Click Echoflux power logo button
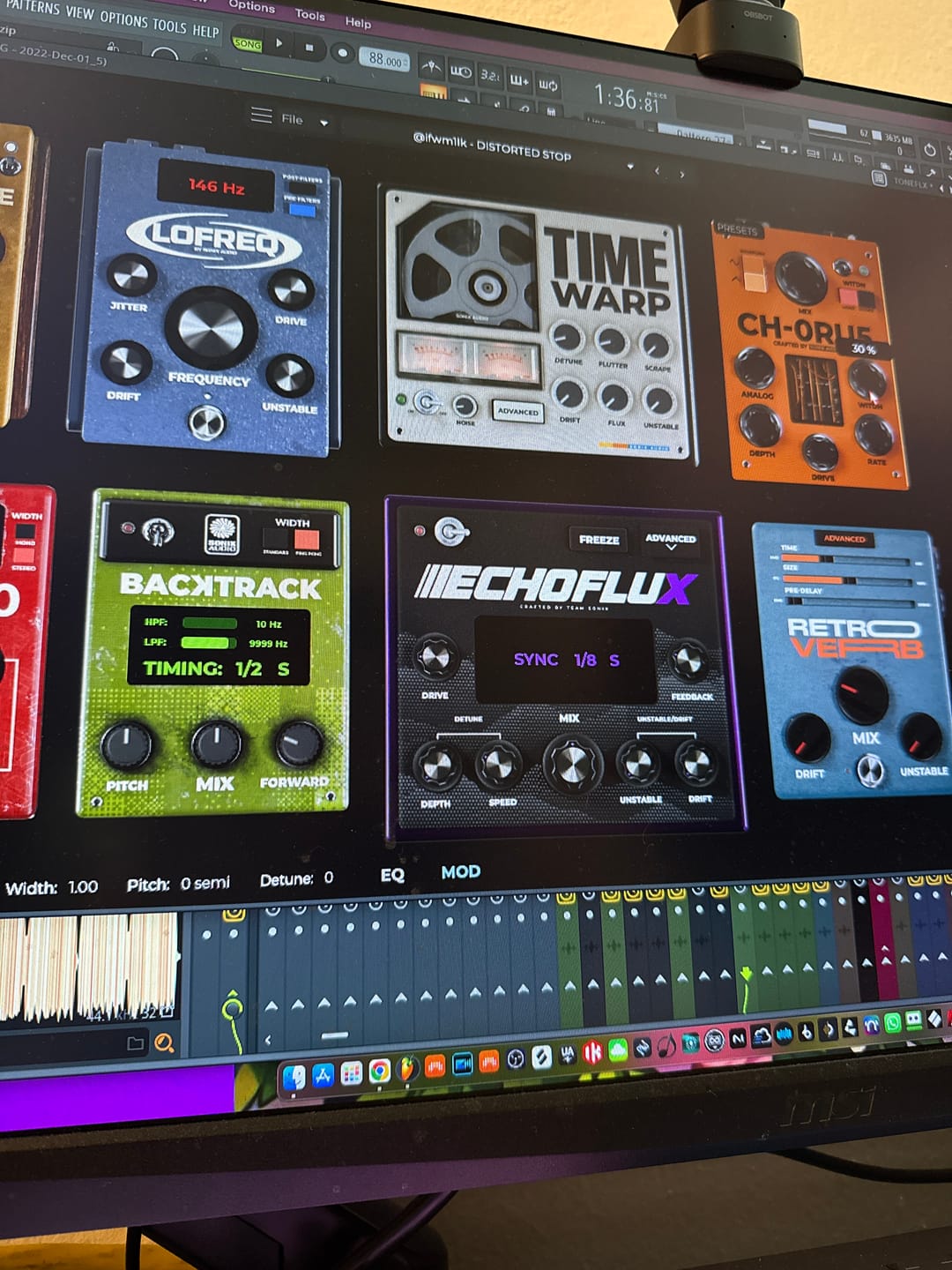 click(451, 532)
